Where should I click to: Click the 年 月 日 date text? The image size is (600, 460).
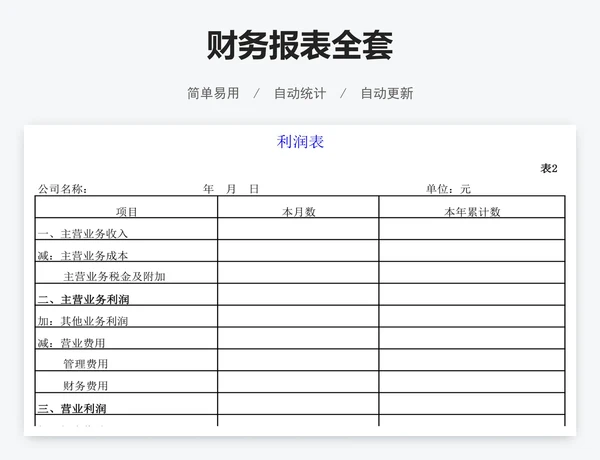coord(231,189)
